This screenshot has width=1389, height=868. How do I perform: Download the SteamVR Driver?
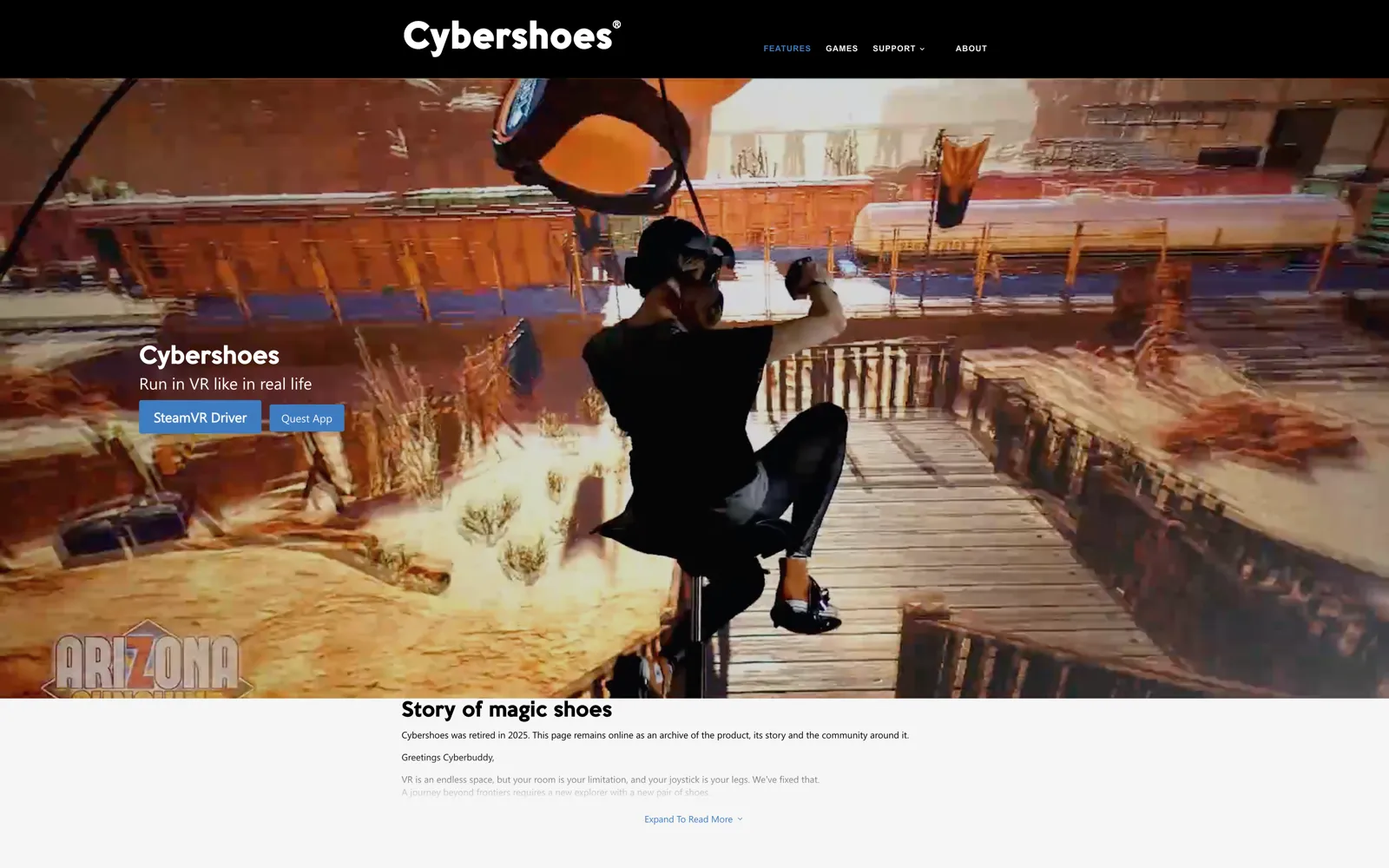tap(201, 418)
